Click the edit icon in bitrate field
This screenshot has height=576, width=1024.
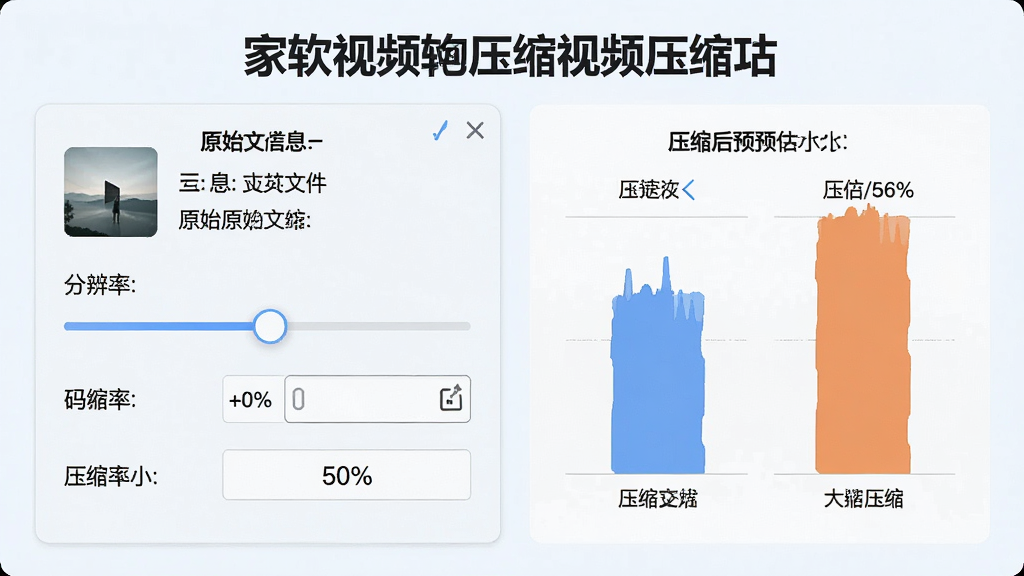(x=451, y=398)
